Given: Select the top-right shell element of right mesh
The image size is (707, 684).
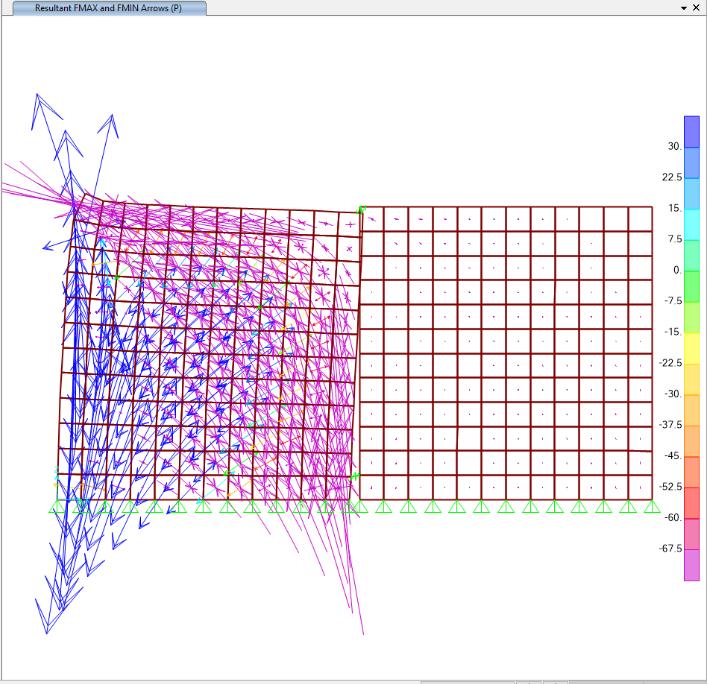Looking at the screenshot, I should point(640,219).
